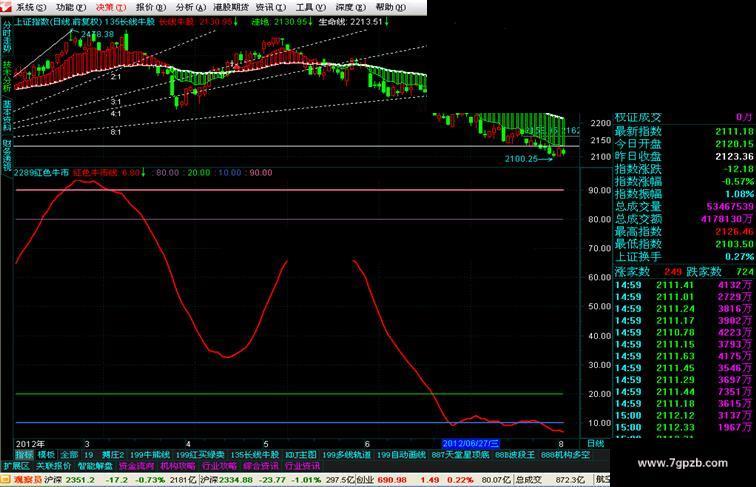Click the 观察员 status bar icon
The width and height of the screenshot is (756, 487).
click(x=22, y=480)
